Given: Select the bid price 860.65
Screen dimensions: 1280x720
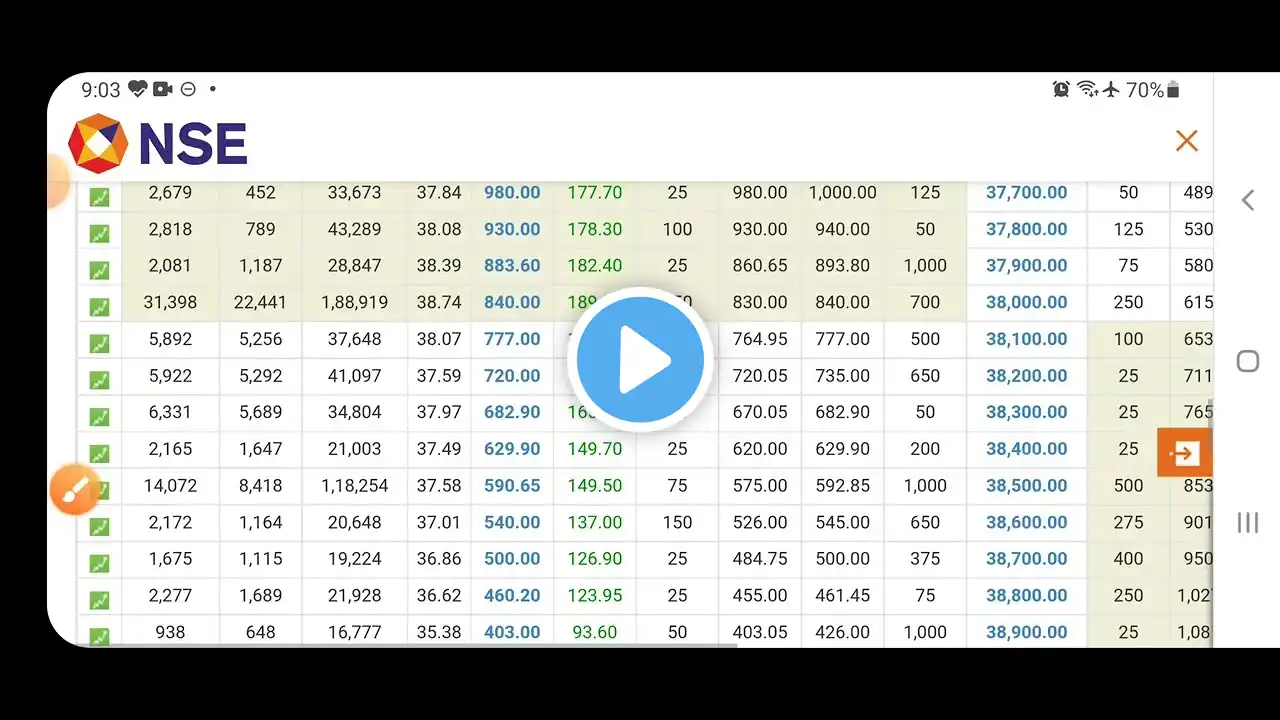Looking at the screenshot, I should click(x=760, y=265).
